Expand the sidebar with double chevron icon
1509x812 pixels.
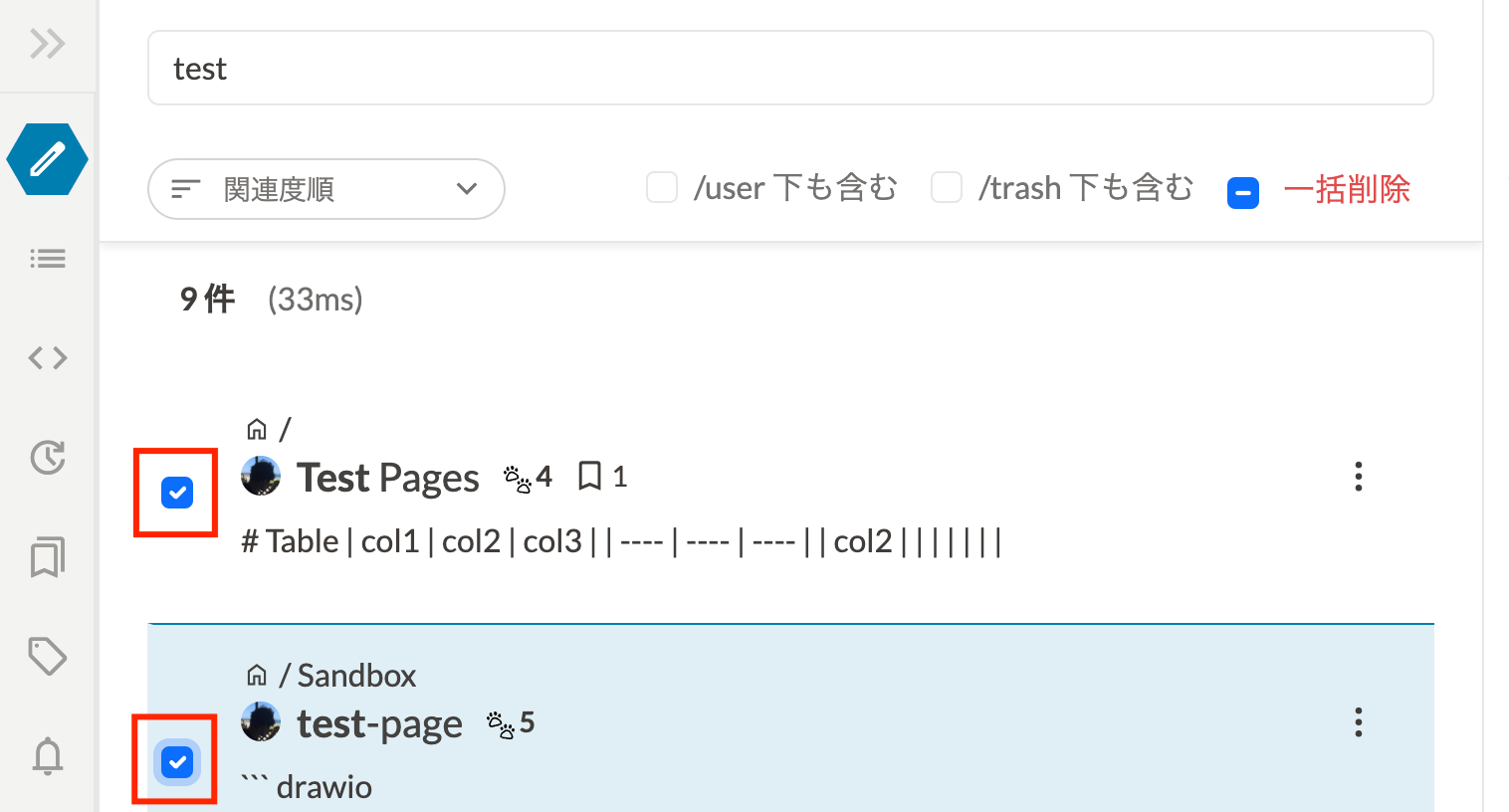point(47,44)
